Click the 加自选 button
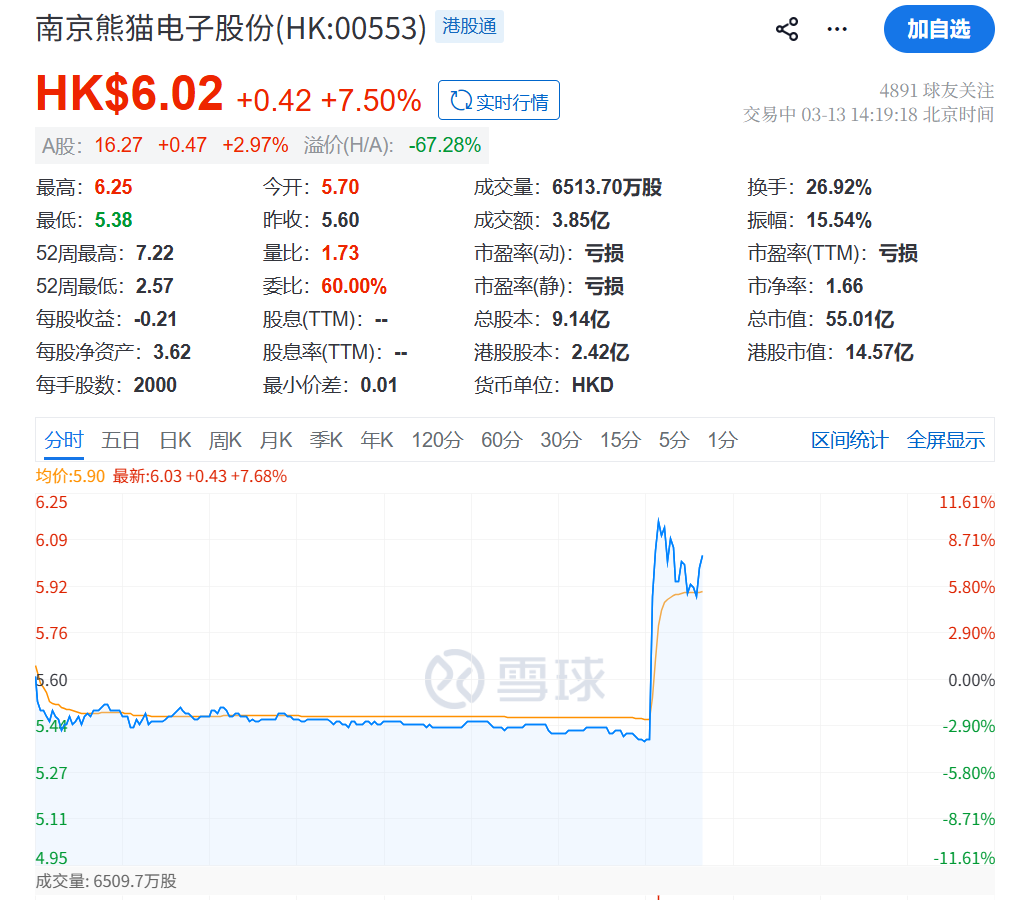 (x=938, y=29)
